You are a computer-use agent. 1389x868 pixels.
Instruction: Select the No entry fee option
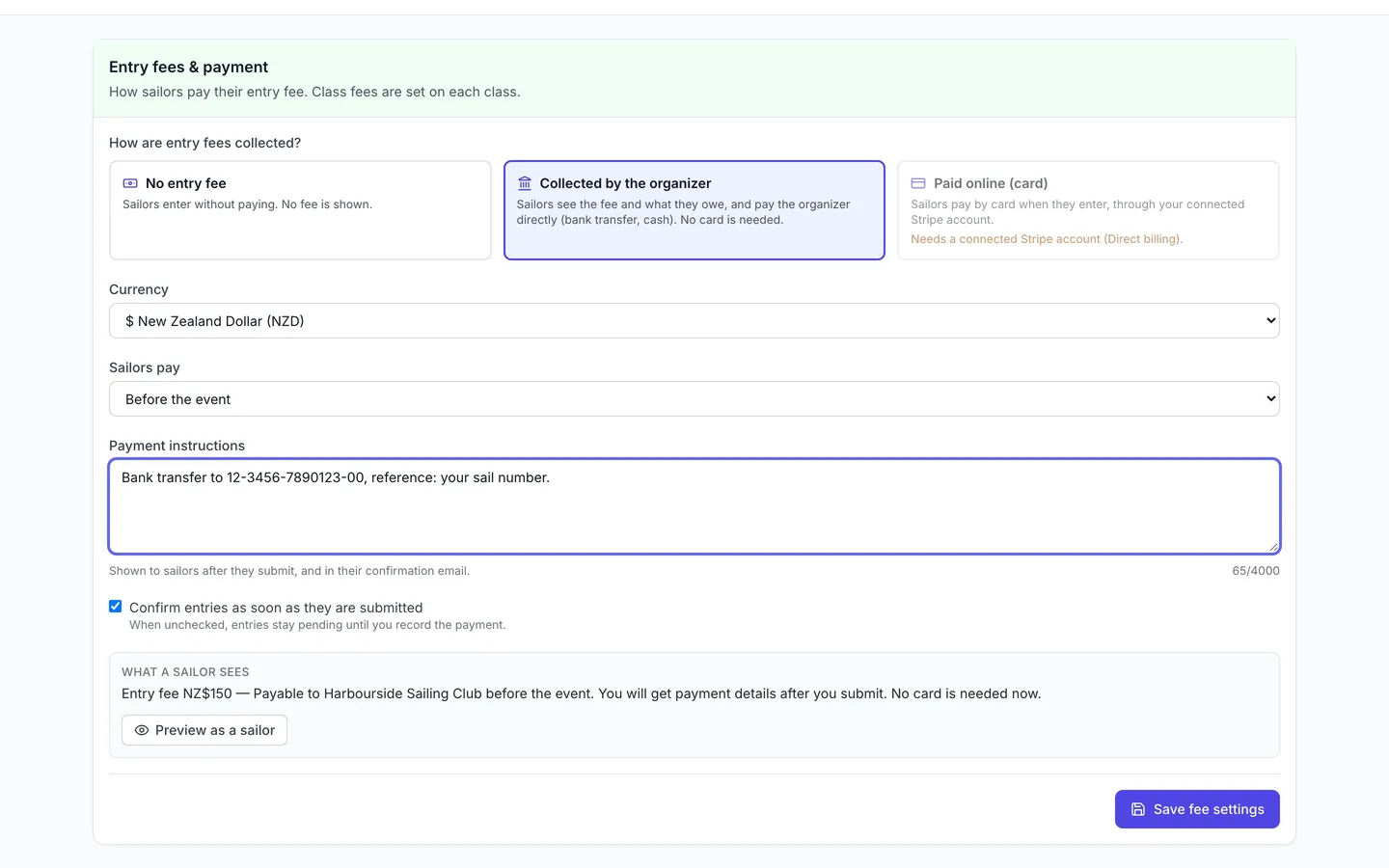click(300, 210)
